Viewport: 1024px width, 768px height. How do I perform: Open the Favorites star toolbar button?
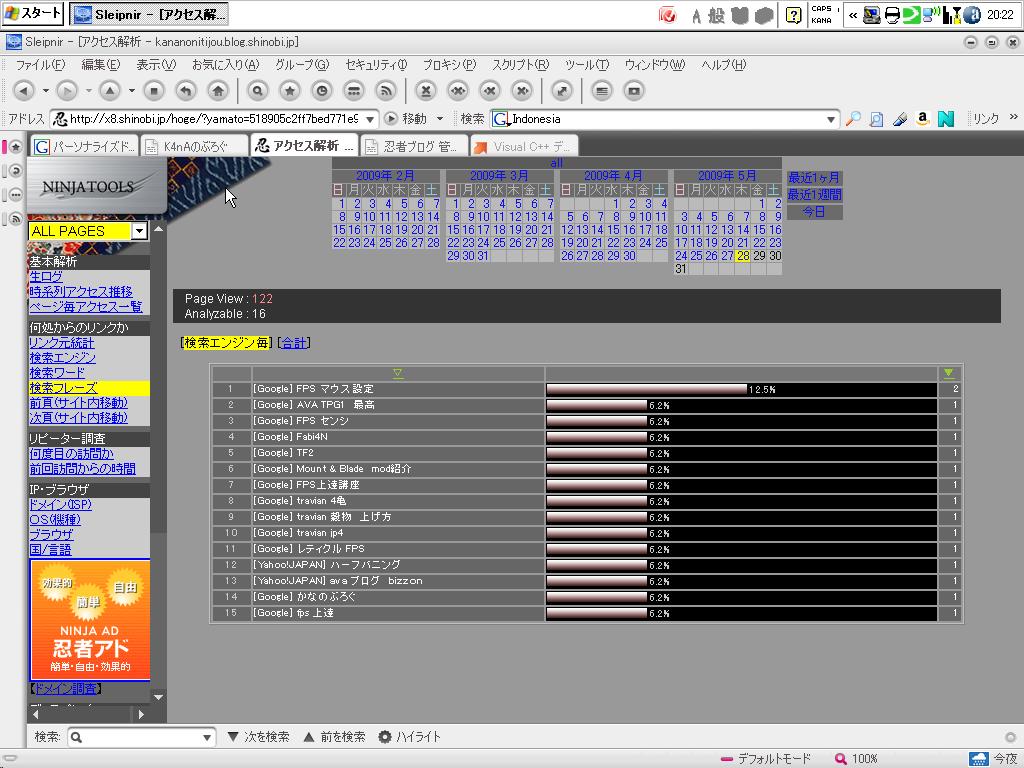(x=290, y=91)
